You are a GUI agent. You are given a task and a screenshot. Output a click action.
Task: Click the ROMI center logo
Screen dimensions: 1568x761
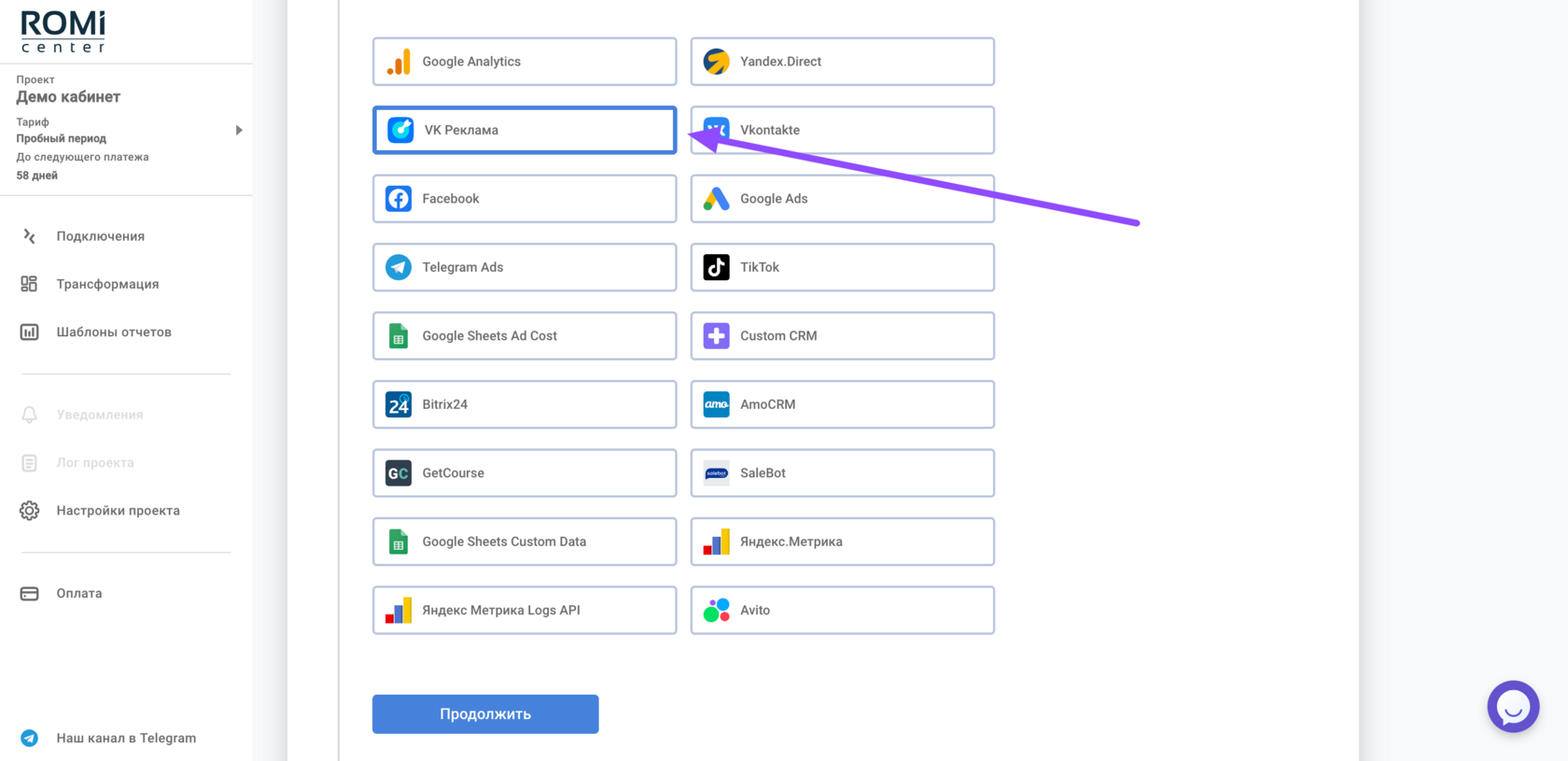63,32
